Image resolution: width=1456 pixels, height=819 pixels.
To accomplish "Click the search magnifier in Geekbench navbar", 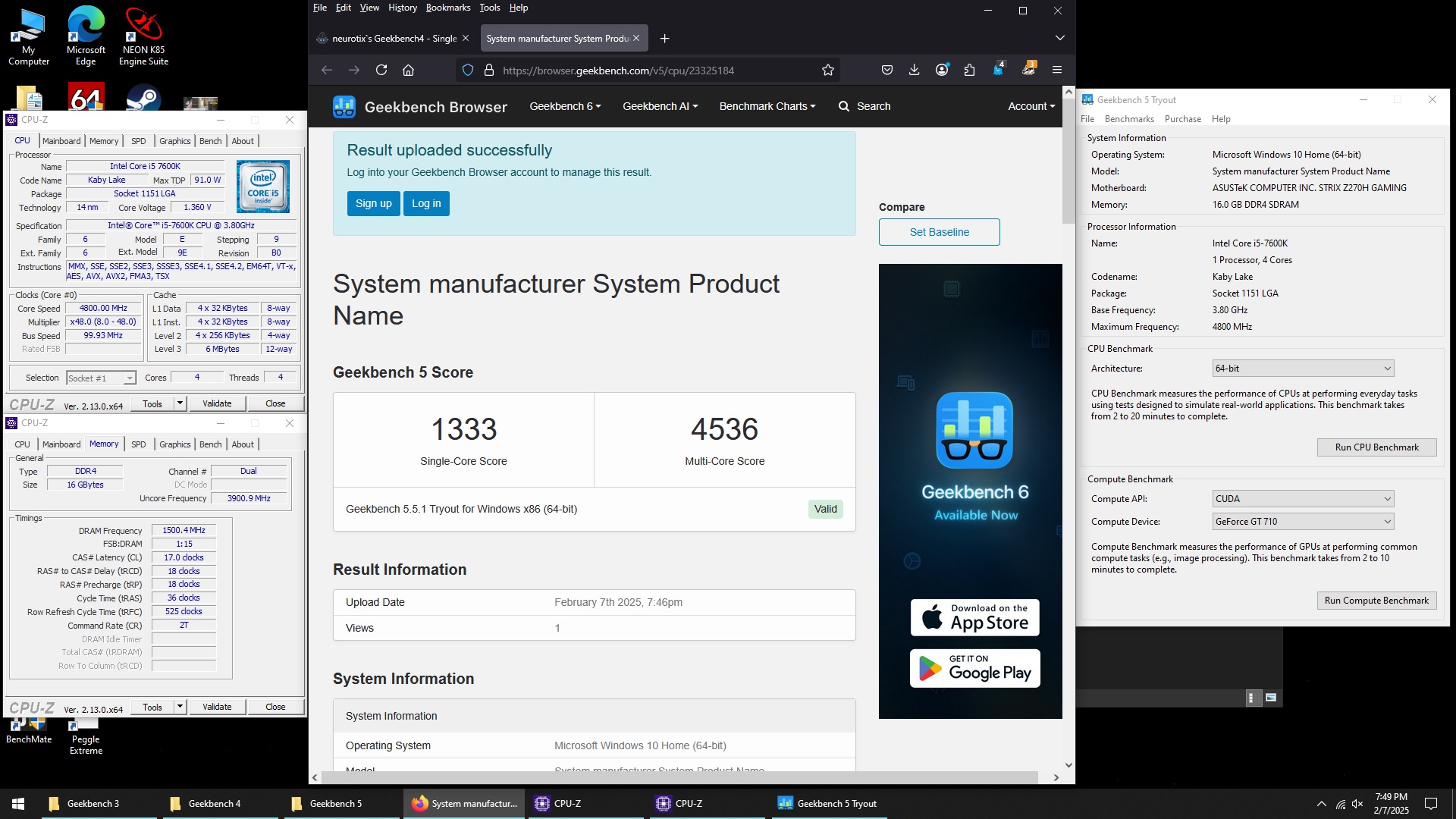I will pyautogui.click(x=844, y=106).
